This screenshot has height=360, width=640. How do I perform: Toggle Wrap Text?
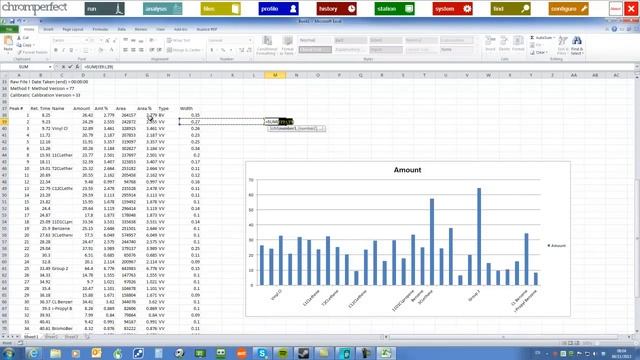tap(179, 40)
